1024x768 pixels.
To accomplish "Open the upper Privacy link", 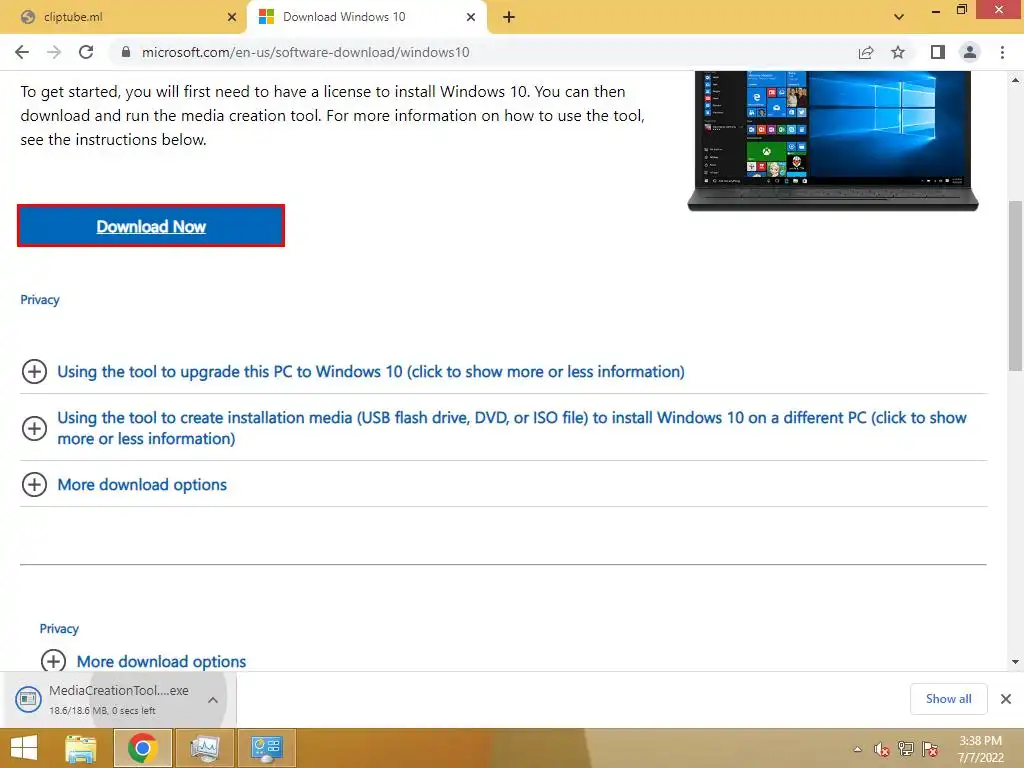I will point(40,300).
